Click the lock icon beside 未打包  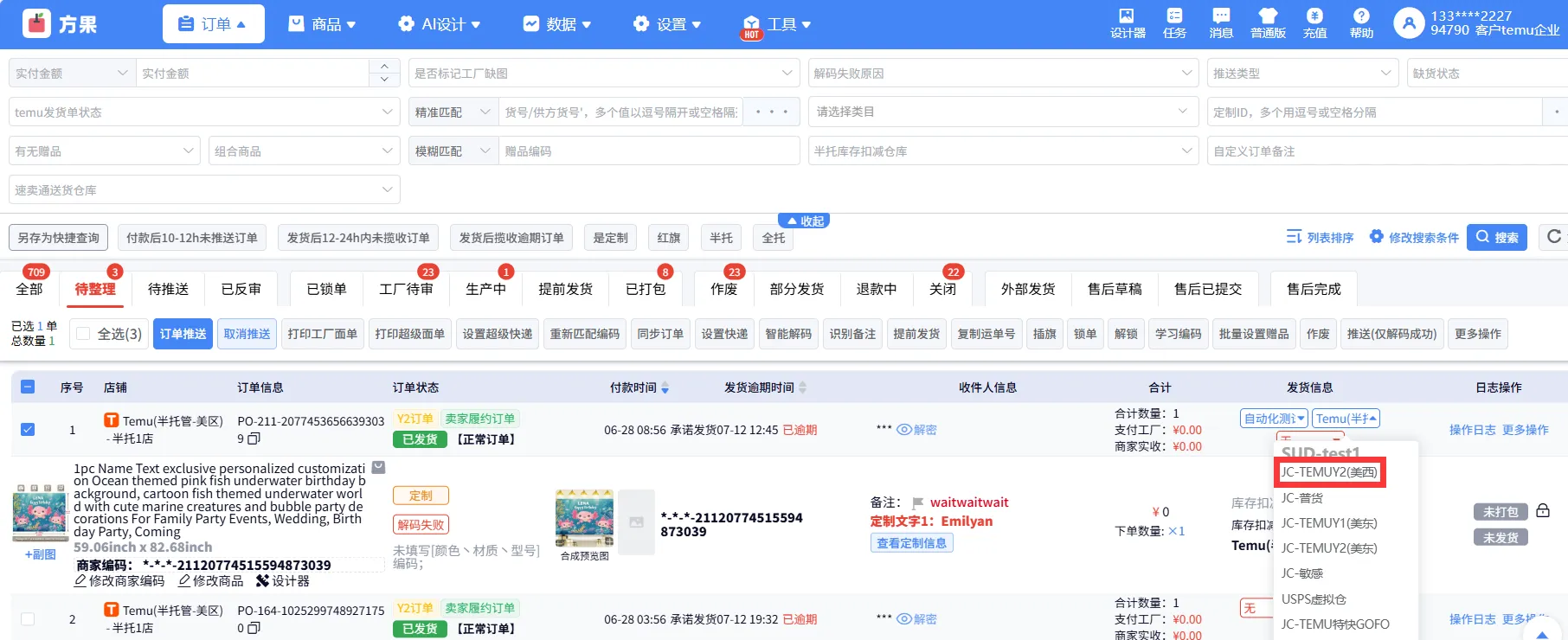[x=1543, y=511]
